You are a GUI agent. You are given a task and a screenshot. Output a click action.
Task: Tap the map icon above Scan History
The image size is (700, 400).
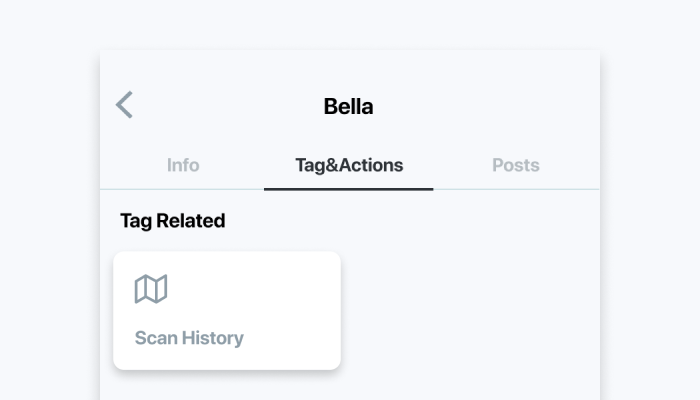tap(151, 289)
